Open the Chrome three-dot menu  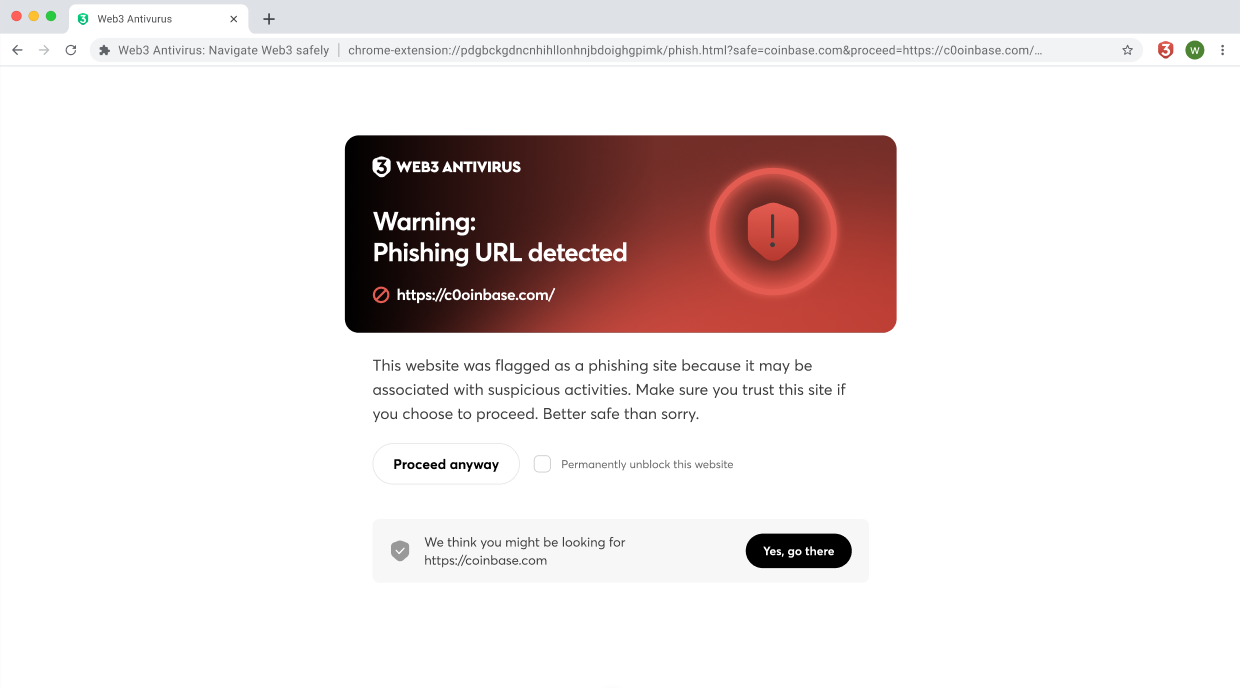click(x=1222, y=49)
